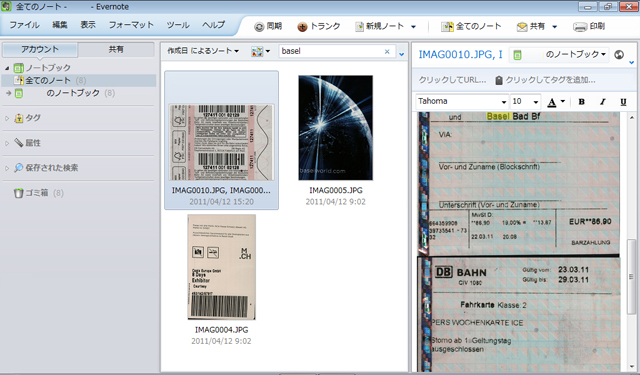The image size is (640, 375).
Task: Click the 印刷 print button
Action: pyautogui.click(x=589, y=27)
